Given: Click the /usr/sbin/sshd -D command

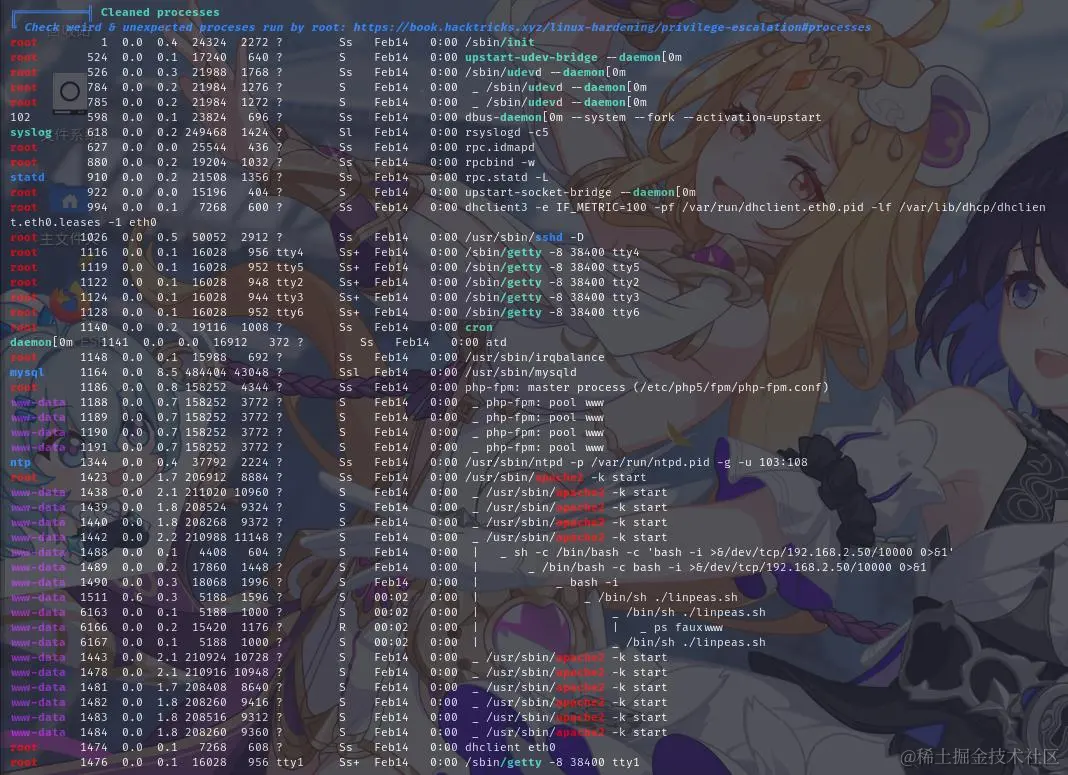Looking at the screenshot, I should tap(524, 237).
